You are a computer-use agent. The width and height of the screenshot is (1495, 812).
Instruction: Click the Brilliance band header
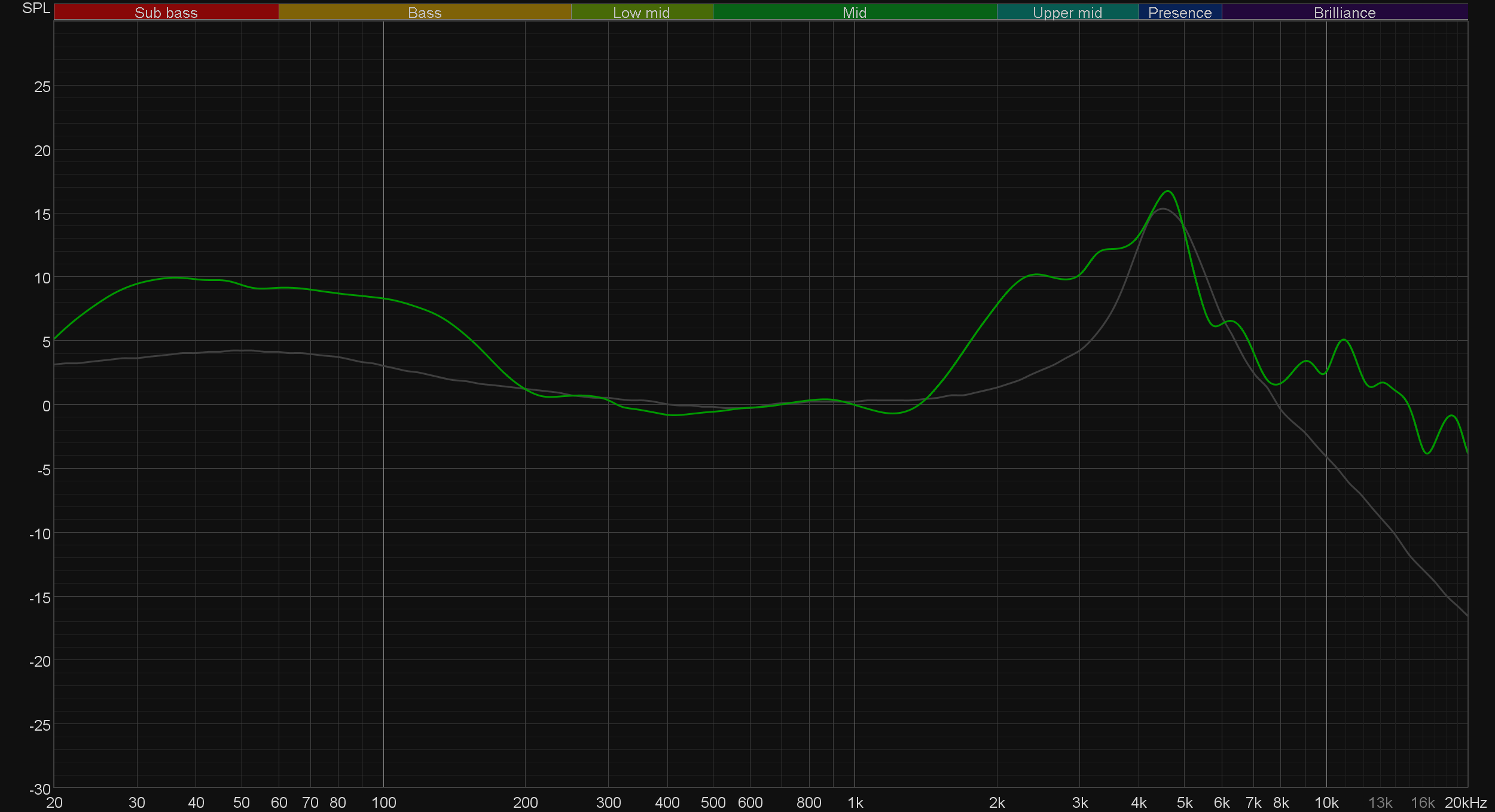click(x=1344, y=13)
